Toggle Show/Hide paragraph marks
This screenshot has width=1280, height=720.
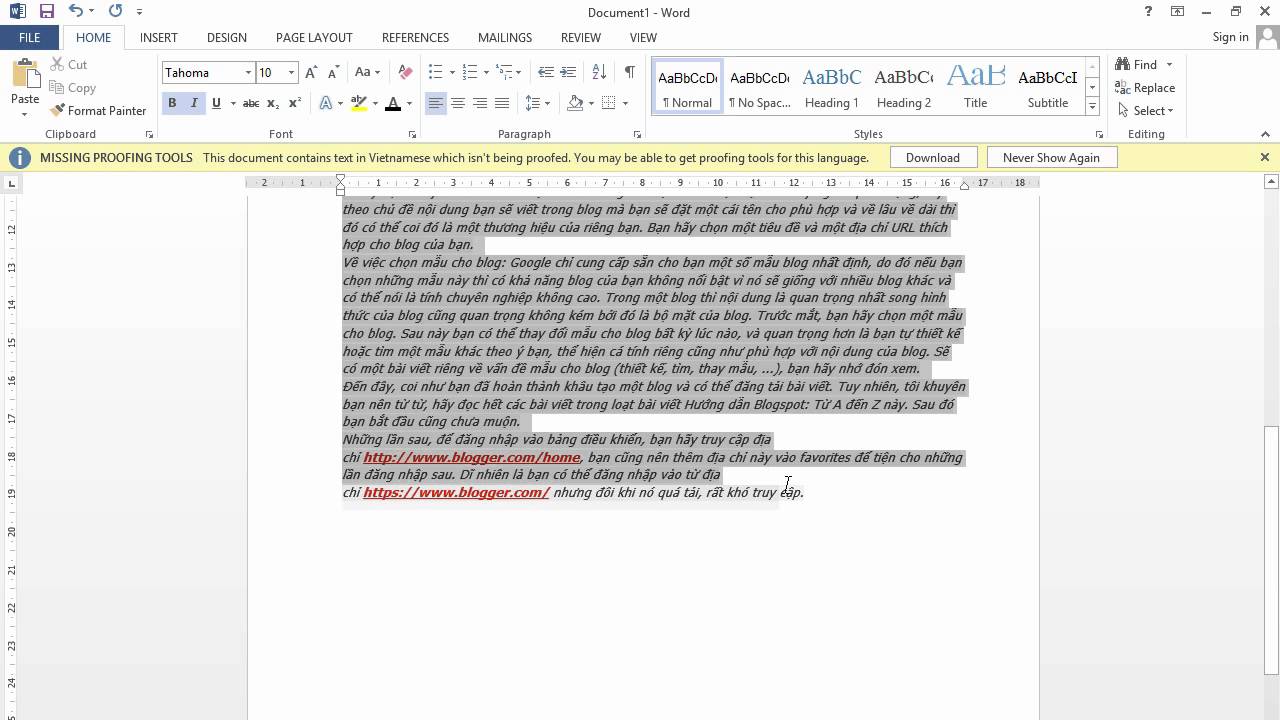click(629, 72)
